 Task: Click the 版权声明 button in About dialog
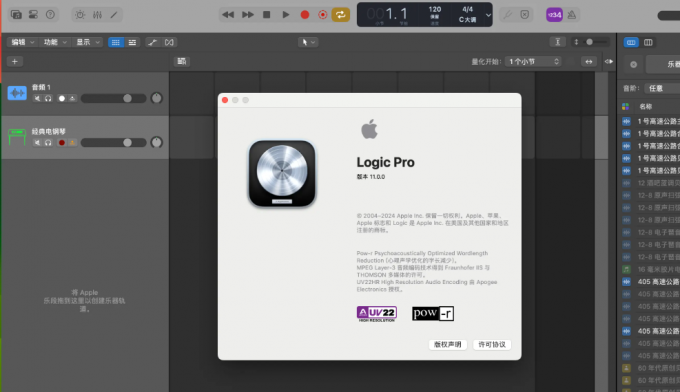point(448,345)
